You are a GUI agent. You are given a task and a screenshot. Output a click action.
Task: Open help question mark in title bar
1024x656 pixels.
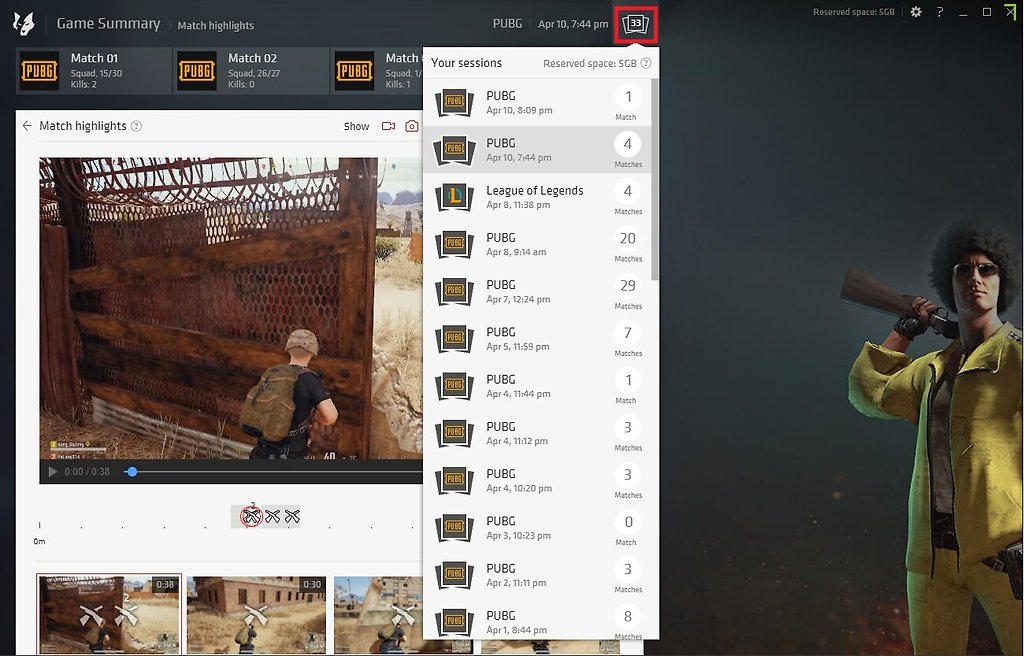pyautogui.click(x=939, y=12)
